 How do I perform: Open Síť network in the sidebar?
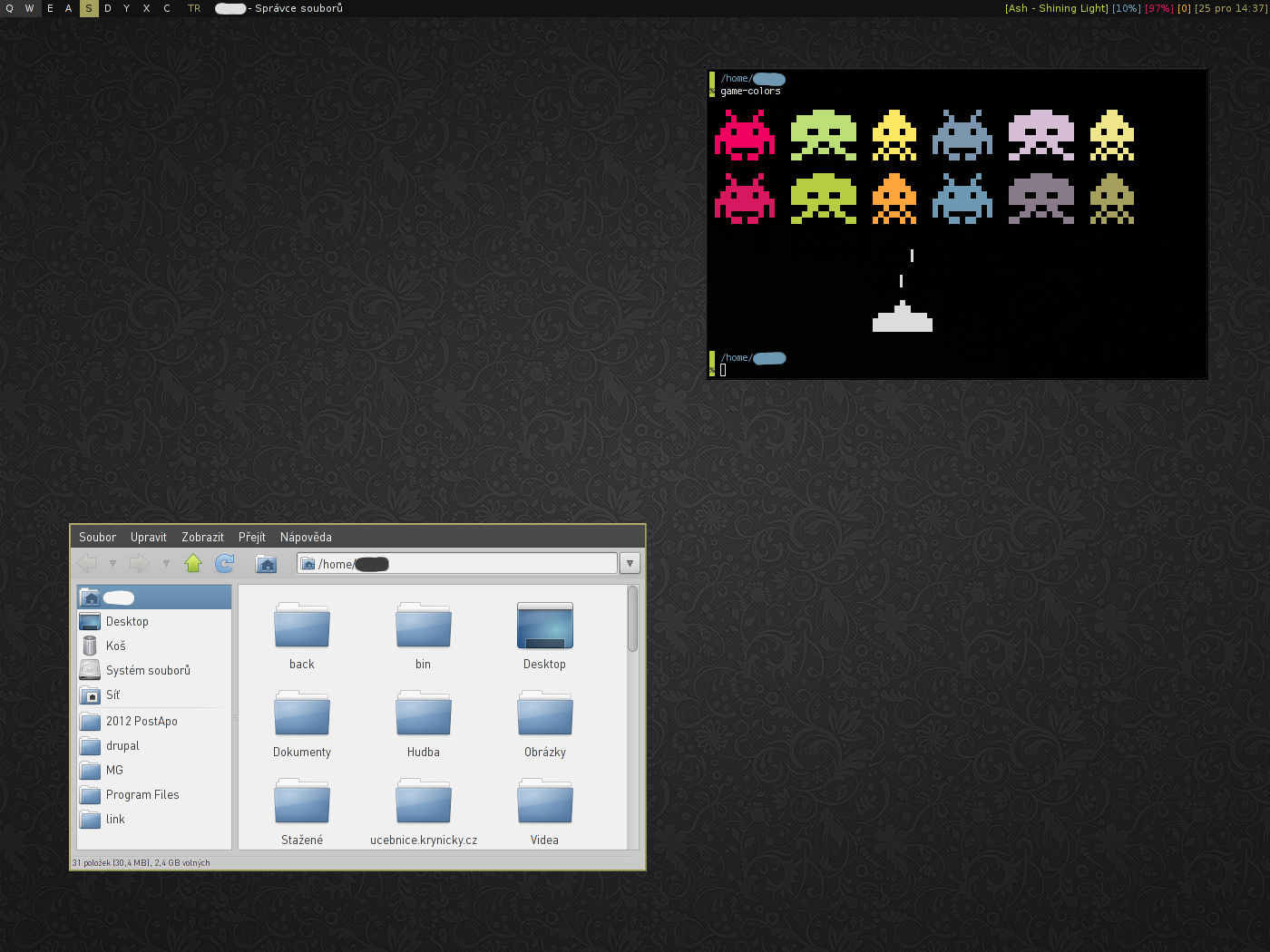(154, 695)
